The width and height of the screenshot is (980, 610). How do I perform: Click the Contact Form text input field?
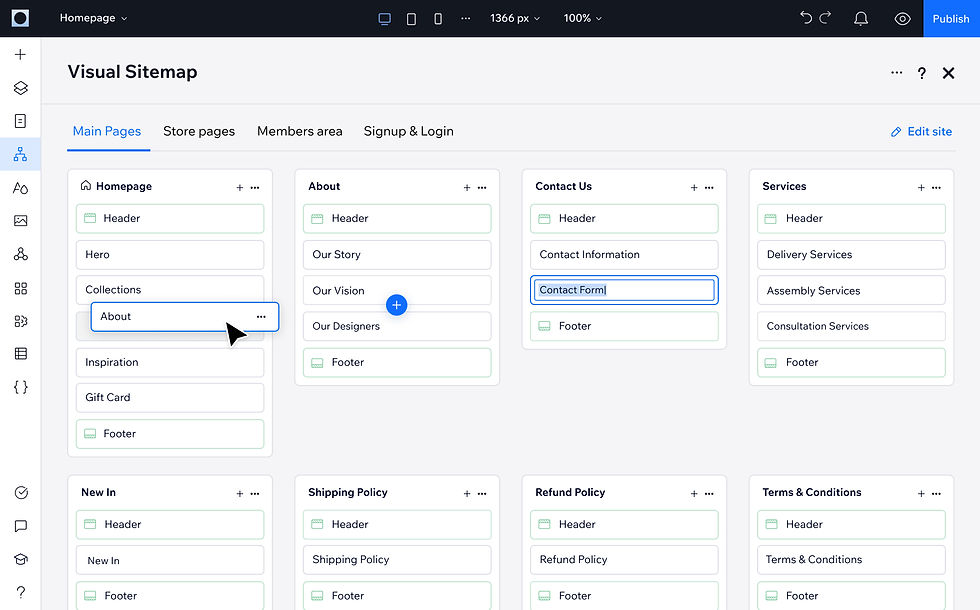point(624,290)
